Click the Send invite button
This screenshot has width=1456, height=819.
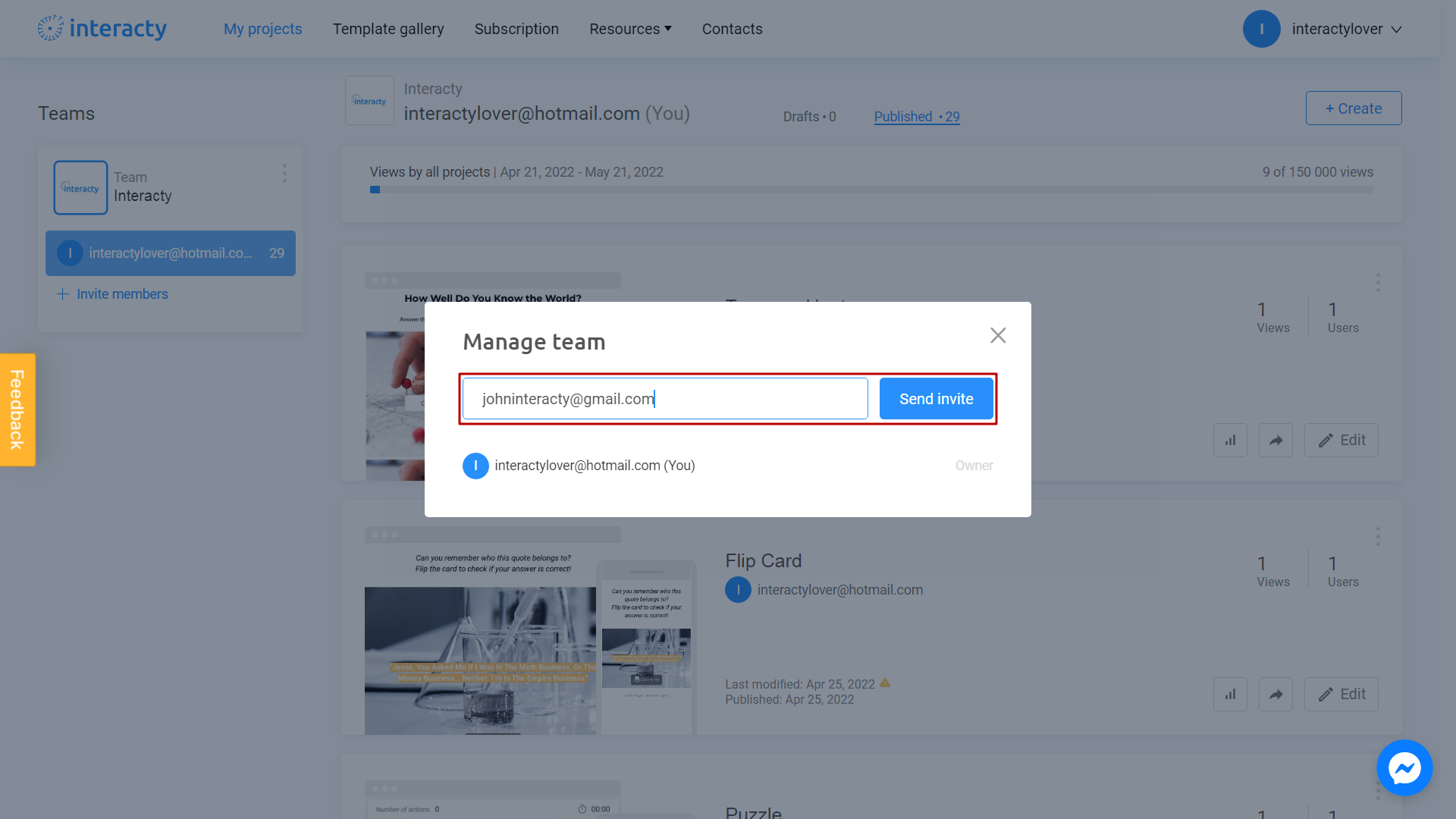(x=937, y=399)
